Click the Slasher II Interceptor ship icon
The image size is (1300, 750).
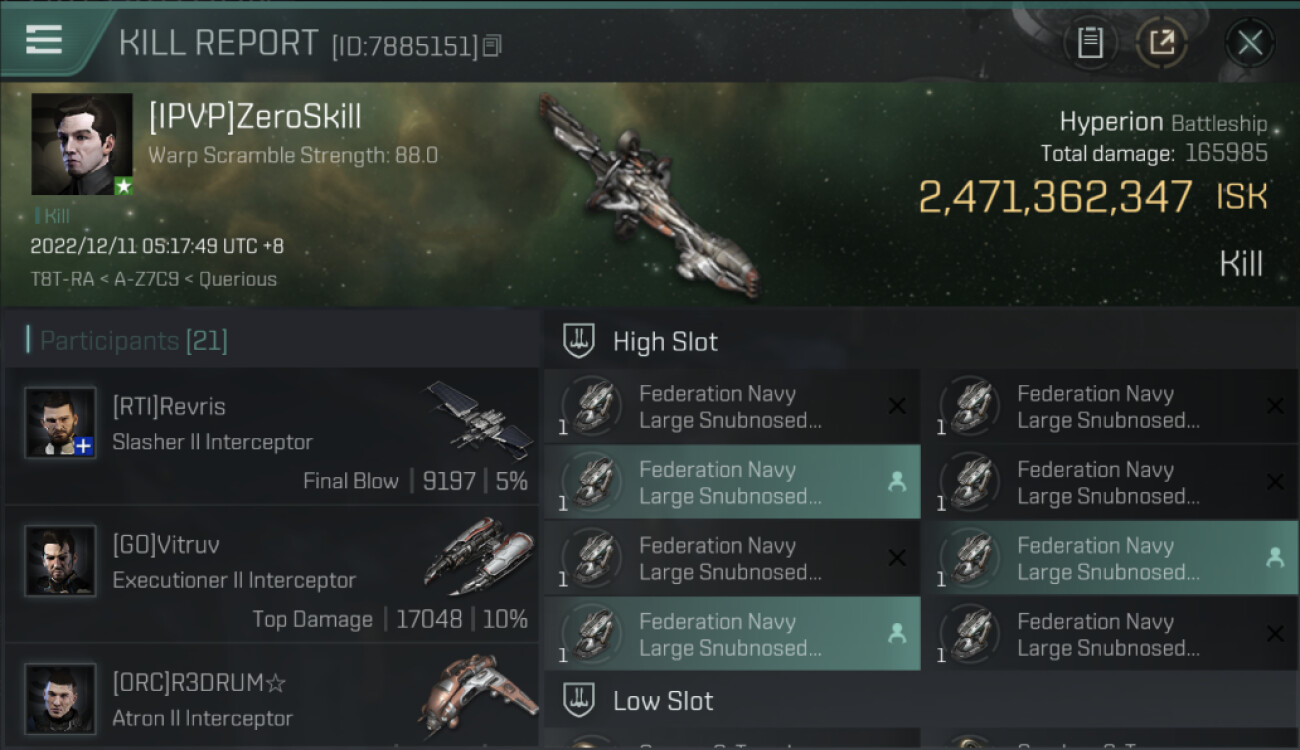pyautogui.click(x=479, y=418)
